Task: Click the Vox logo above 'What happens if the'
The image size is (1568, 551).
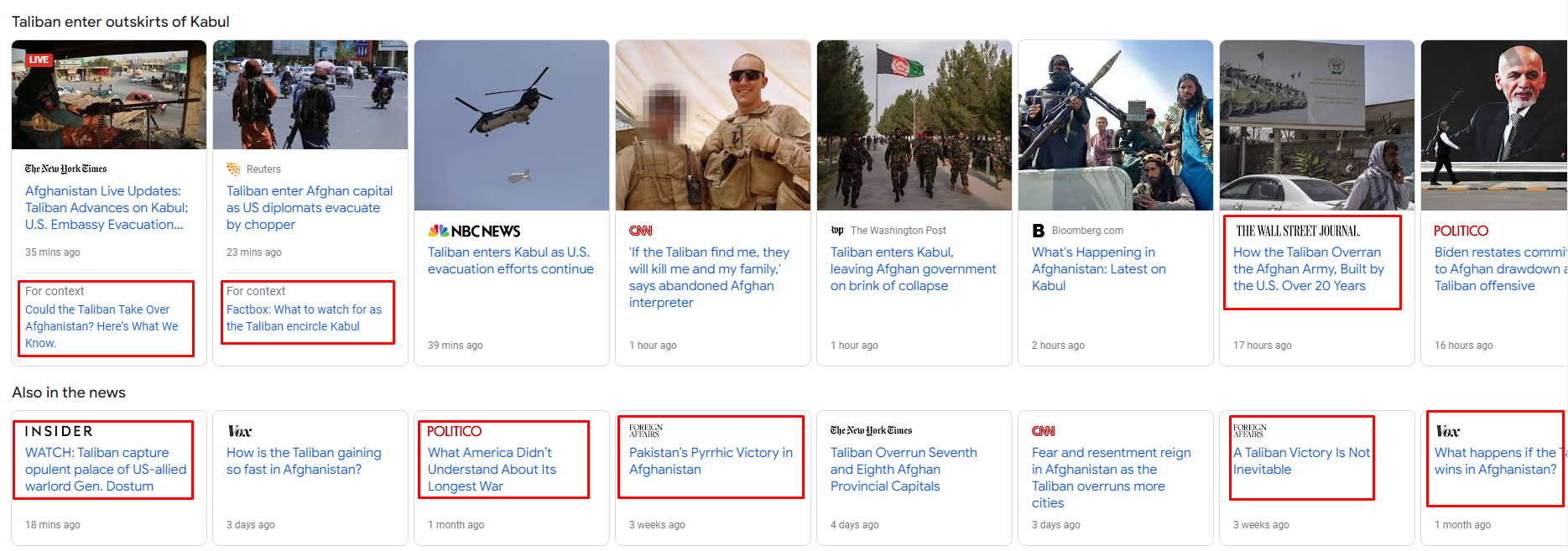Action: coord(1447,431)
